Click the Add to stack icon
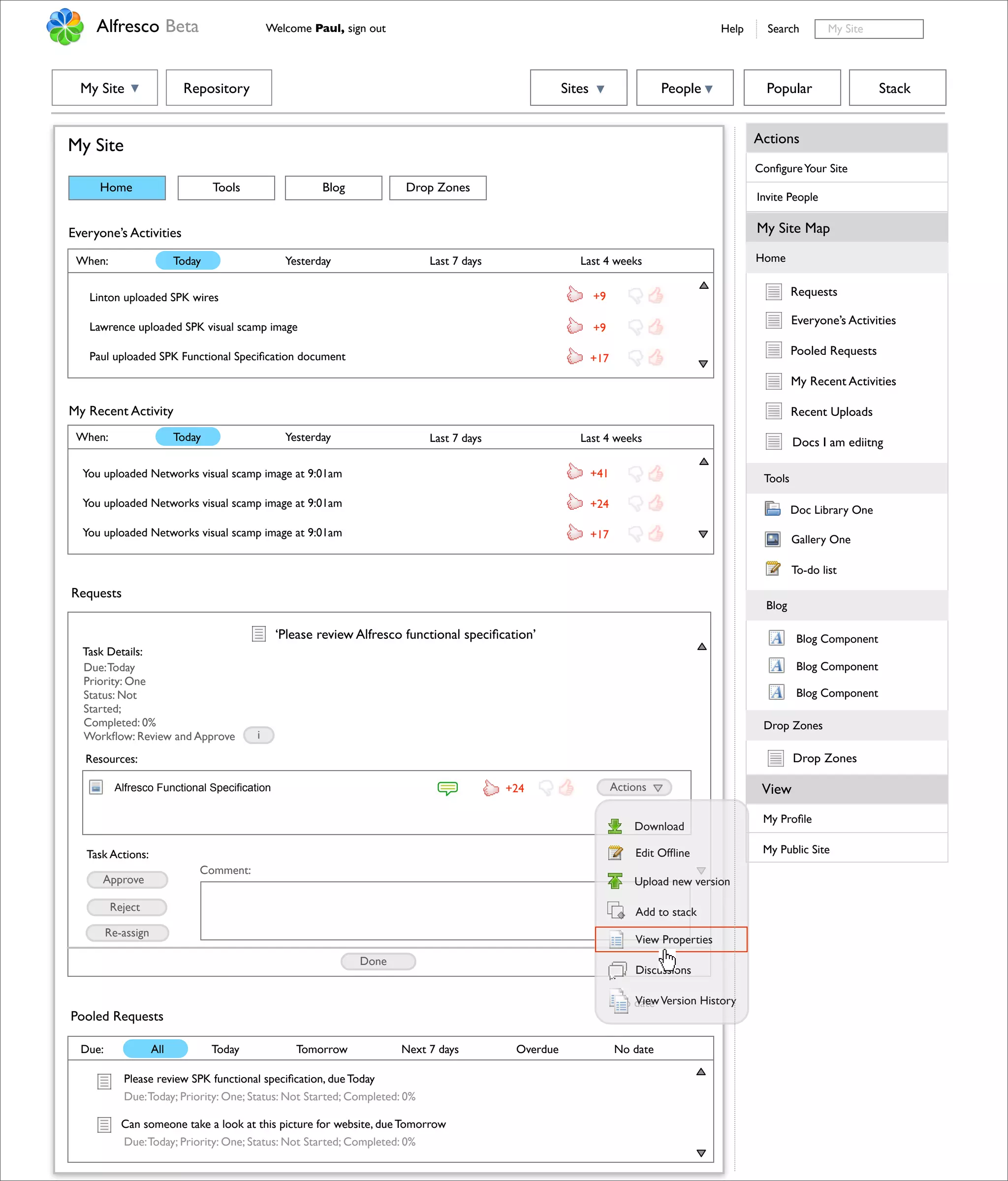The width and height of the screenshot is (1008, 1181). click(x=616, y=911)
